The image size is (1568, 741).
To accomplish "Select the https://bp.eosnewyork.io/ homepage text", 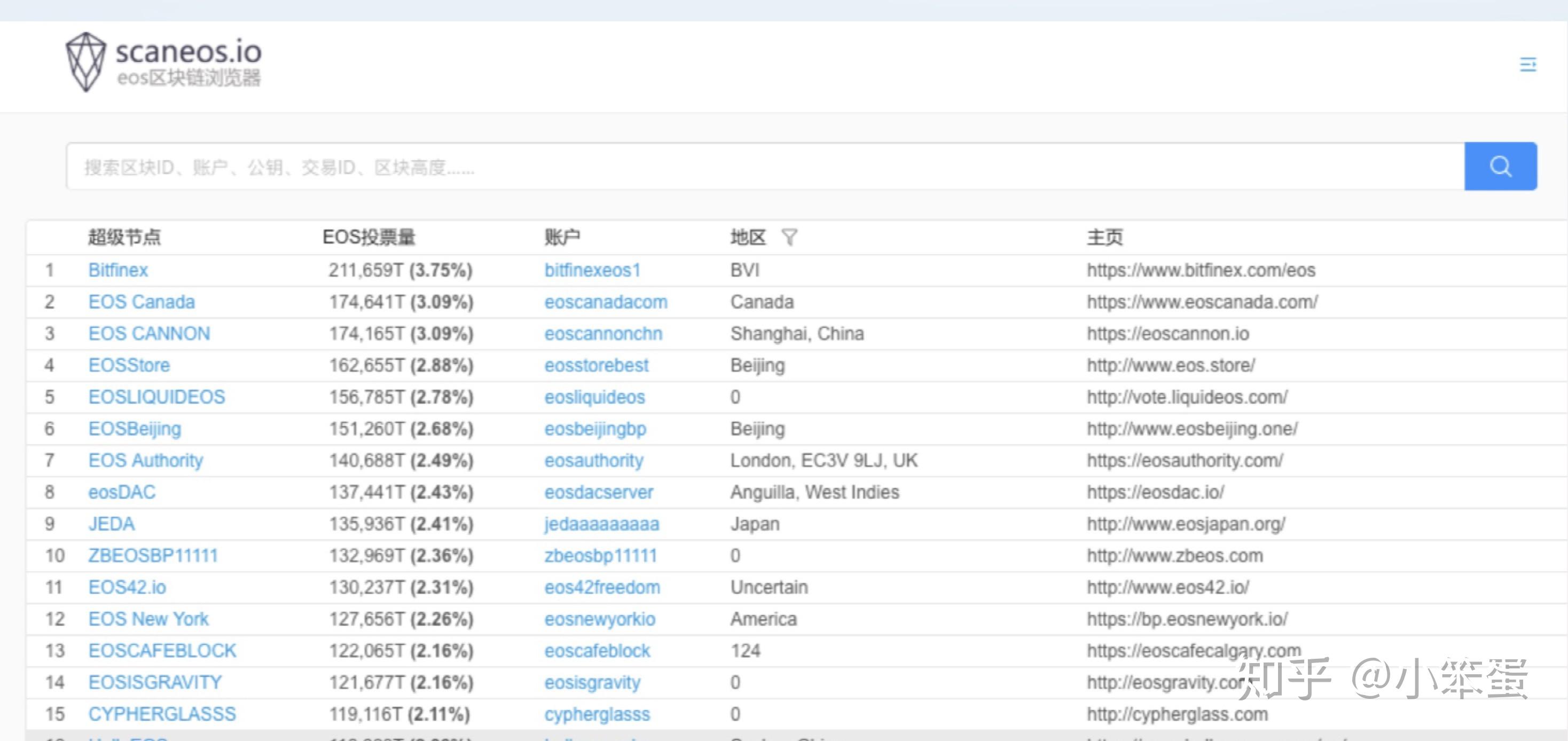I will [x=1188, y=619].
